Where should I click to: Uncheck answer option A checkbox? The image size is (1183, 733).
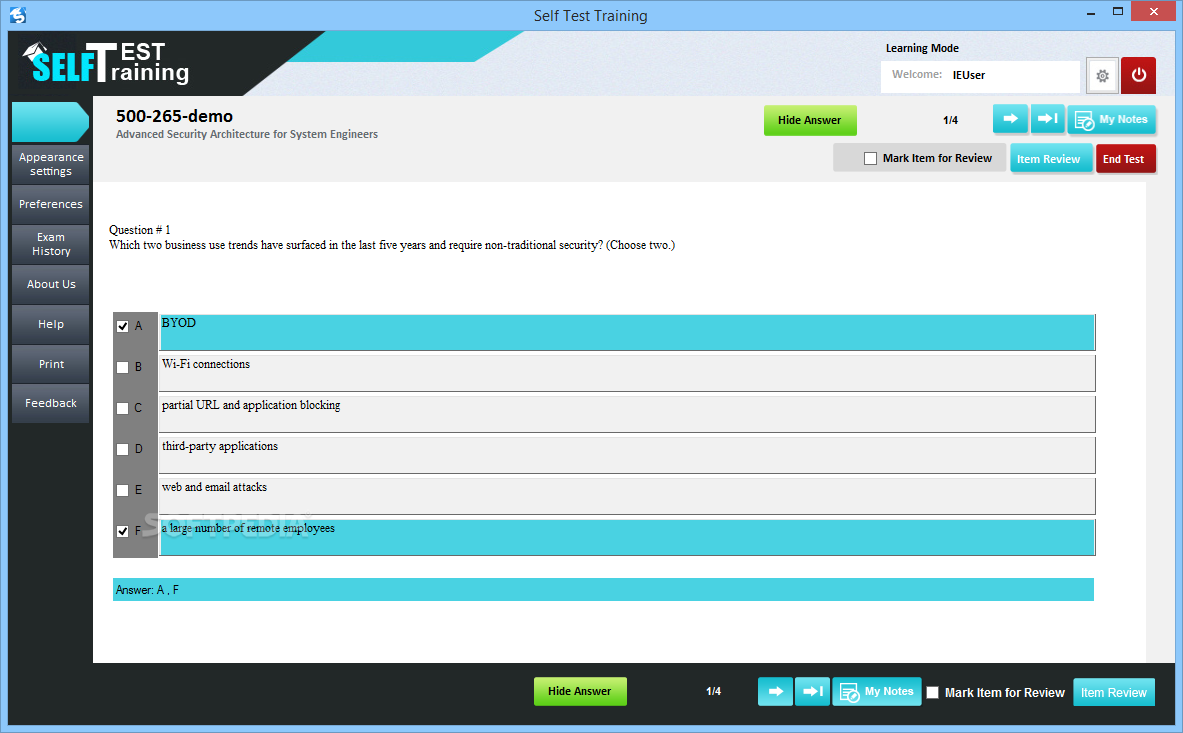click(x=122, y=327)
